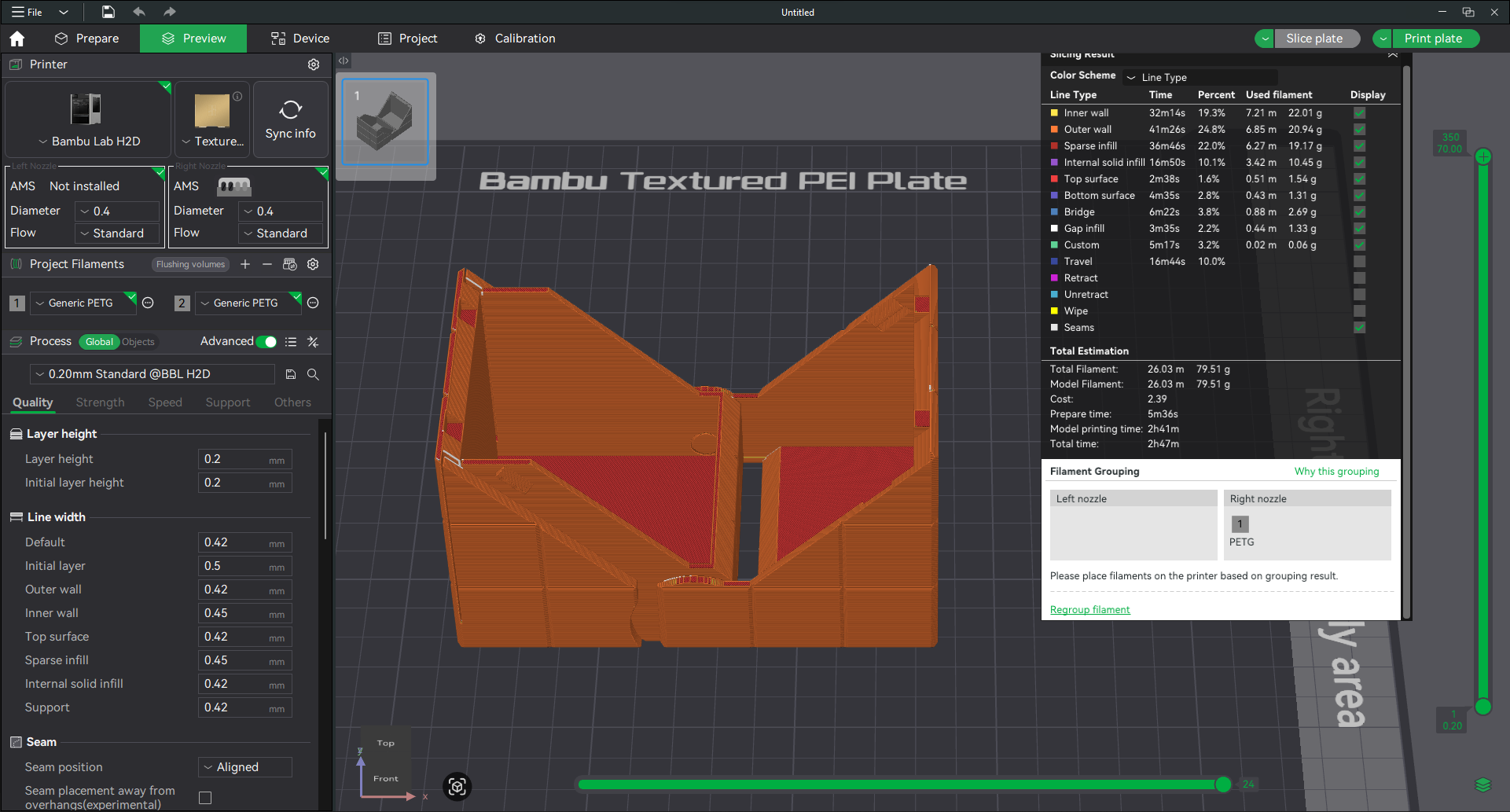Viewport: 1510px width, 812px height.
Task: Open the layers view icon at bottom right
Action: 1483,784
